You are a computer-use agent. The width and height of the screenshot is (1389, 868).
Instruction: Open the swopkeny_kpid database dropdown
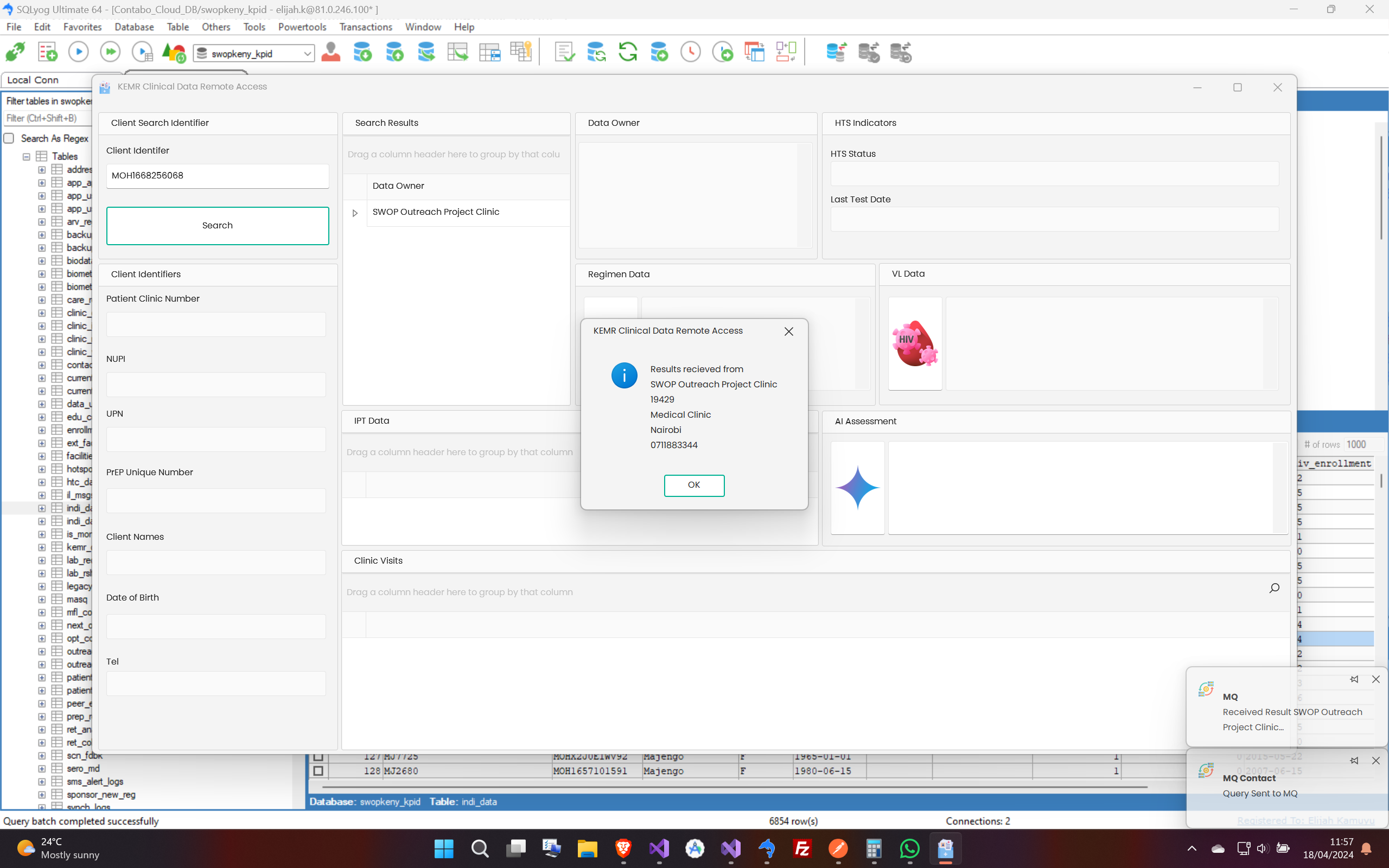[x=308, y=53]
